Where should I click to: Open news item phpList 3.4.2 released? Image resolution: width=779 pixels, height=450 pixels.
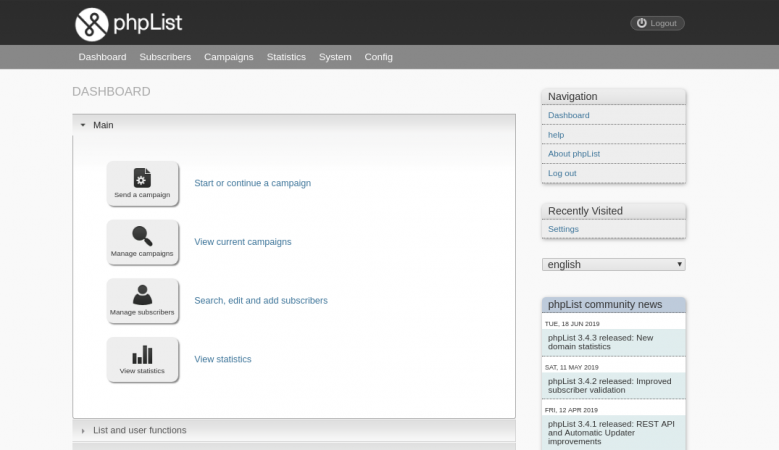pyautogui.click(x=614, y=385)
